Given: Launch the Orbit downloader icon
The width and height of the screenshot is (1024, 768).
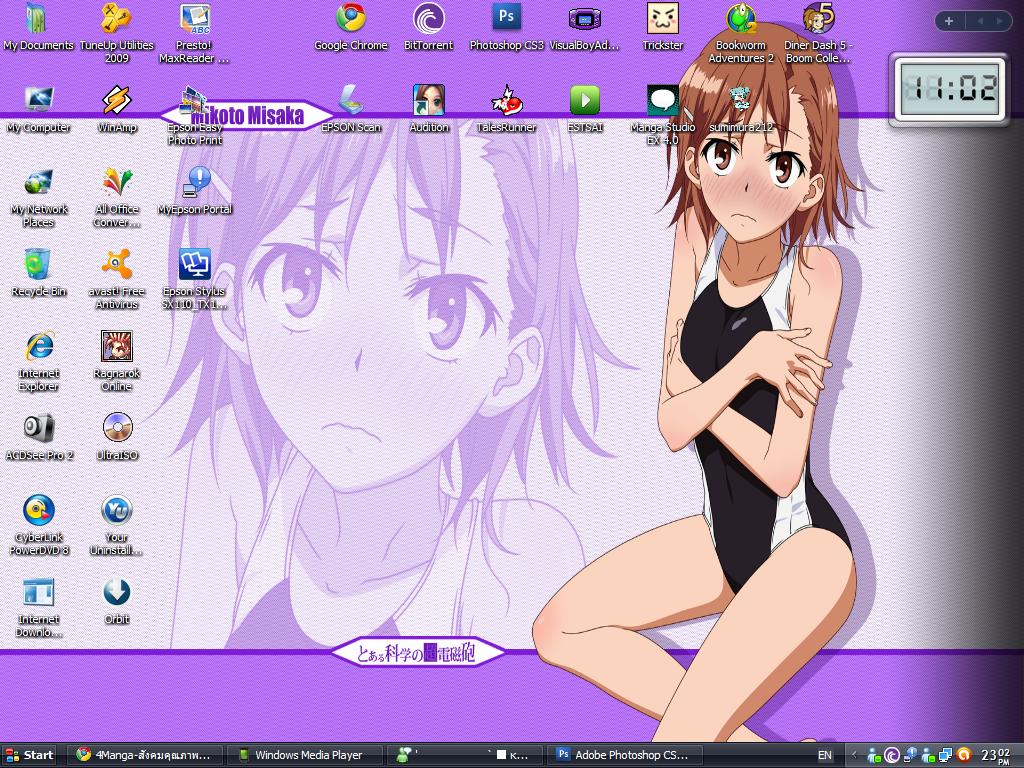Looking at the screenshot, I should coord(117,601).
